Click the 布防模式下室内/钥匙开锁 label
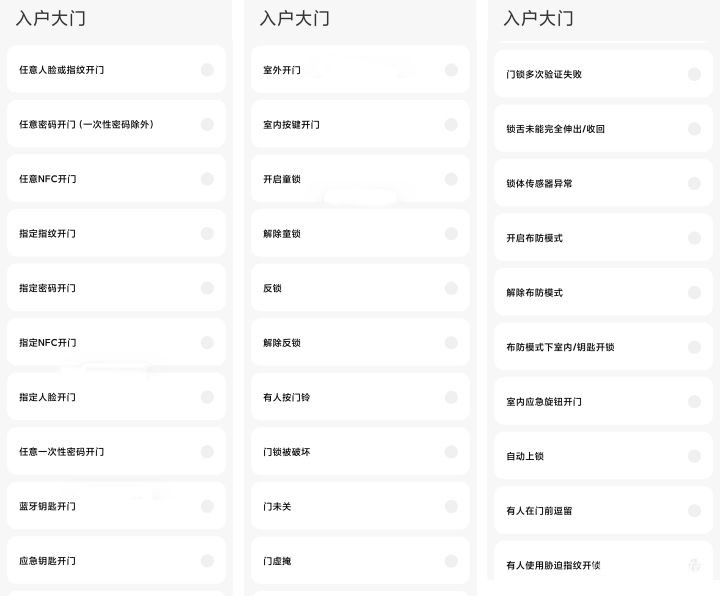Image resolution: width=720 pixels, height=596 pixels. click(x=560, y=347)
